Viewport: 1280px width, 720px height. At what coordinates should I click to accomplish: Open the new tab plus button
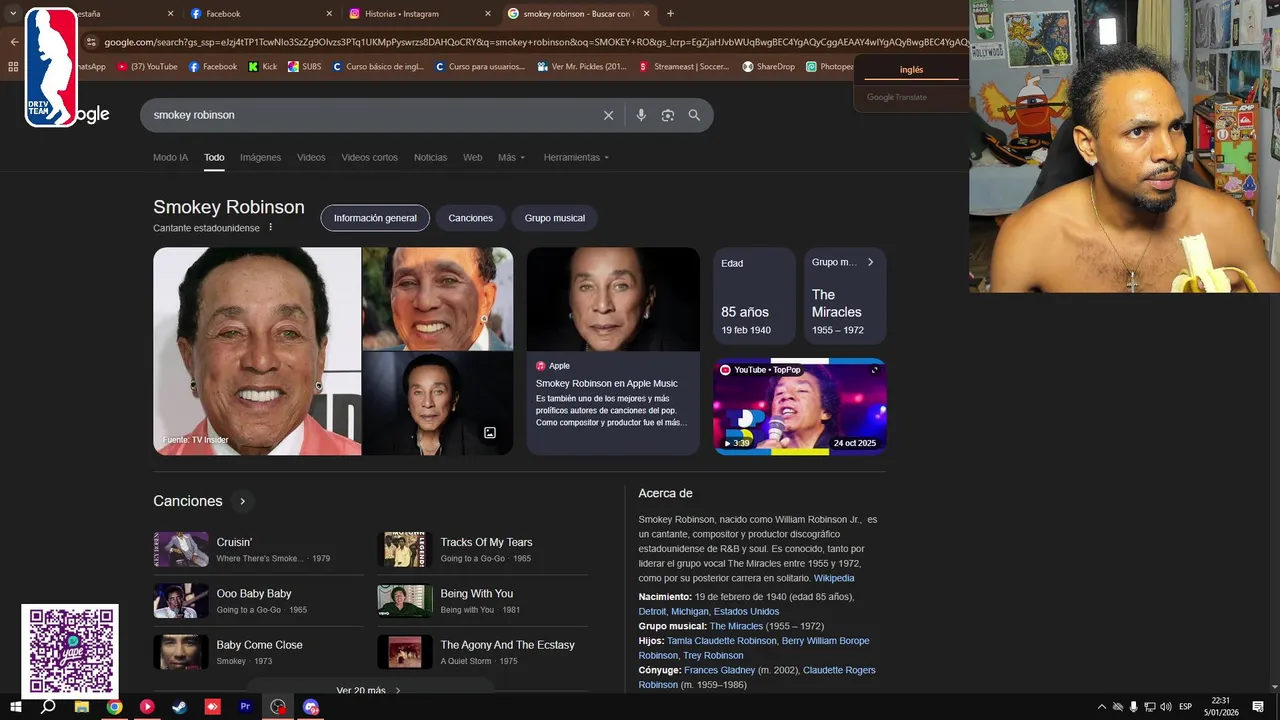(x=670, y=14)
